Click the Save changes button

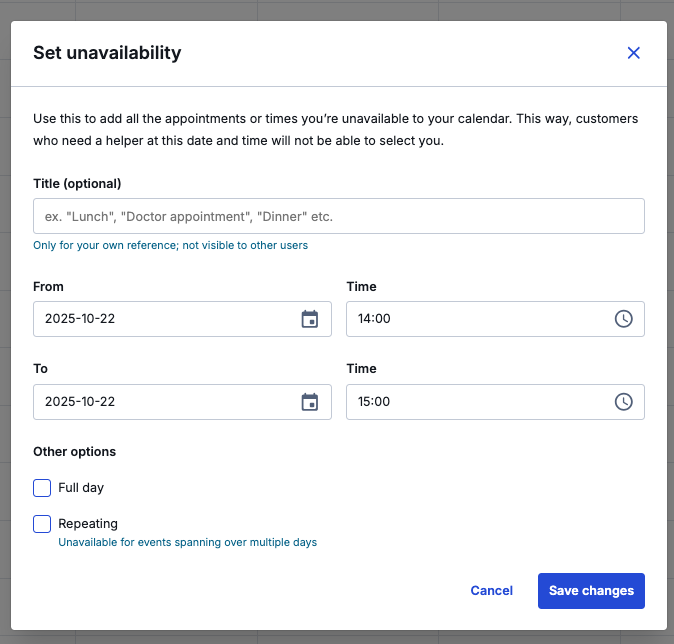tap(591, 591)
